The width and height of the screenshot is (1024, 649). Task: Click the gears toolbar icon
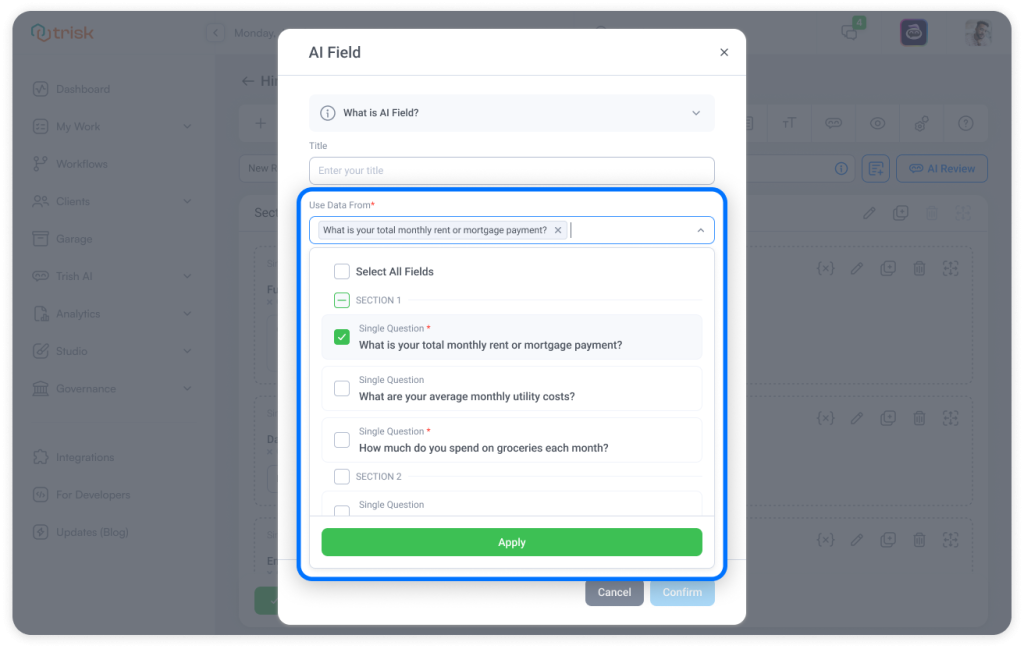(x=921, y=123)
